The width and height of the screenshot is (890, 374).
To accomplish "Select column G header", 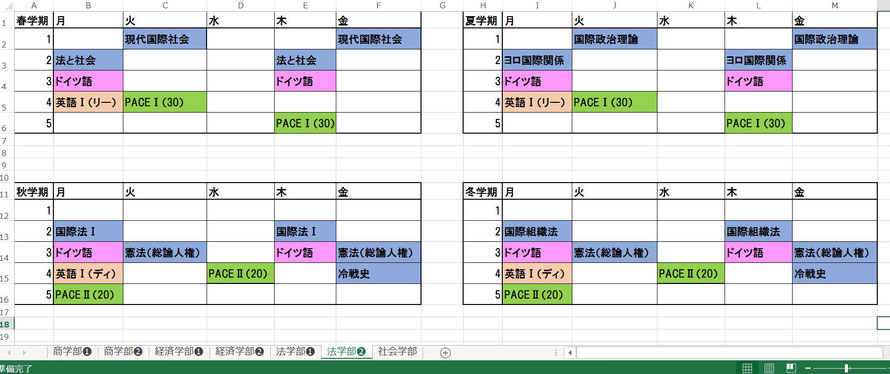I will click(442, 5).
